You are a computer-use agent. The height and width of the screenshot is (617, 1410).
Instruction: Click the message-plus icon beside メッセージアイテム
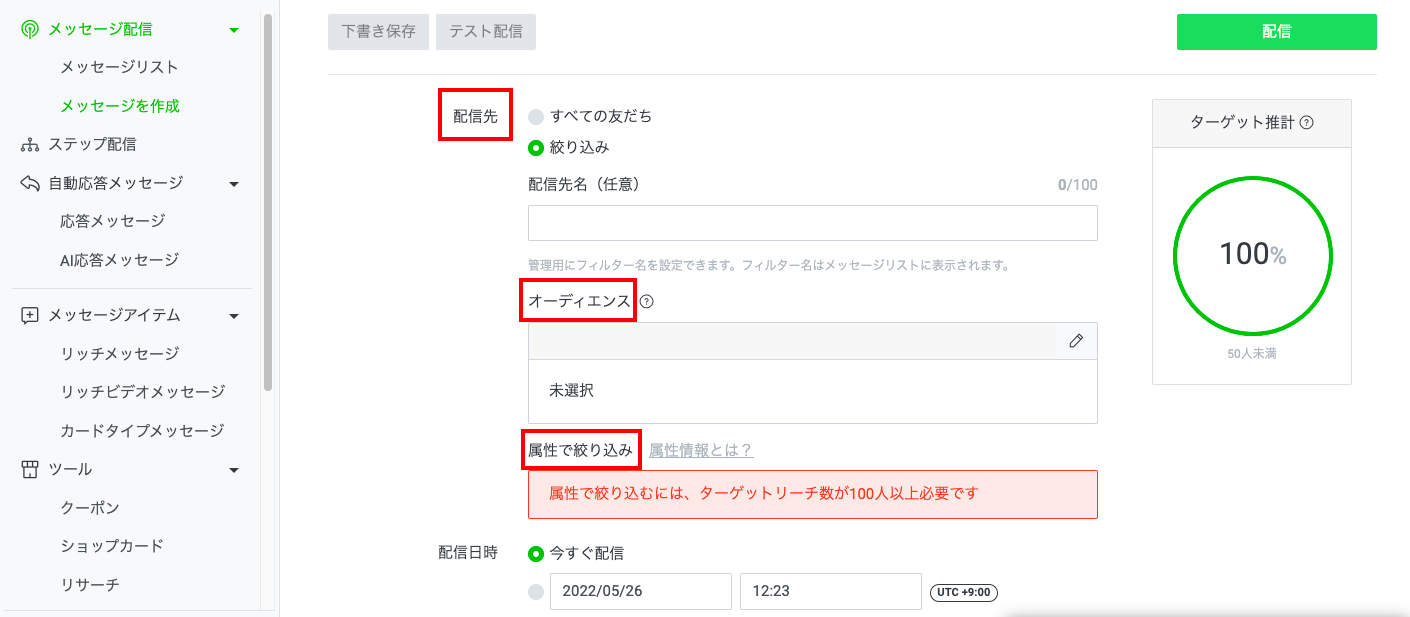click(30, 315)
